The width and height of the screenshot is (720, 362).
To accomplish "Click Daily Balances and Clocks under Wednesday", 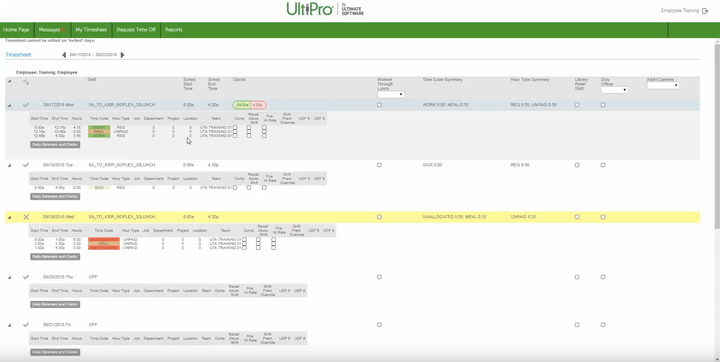I will [x=55, y=257].
